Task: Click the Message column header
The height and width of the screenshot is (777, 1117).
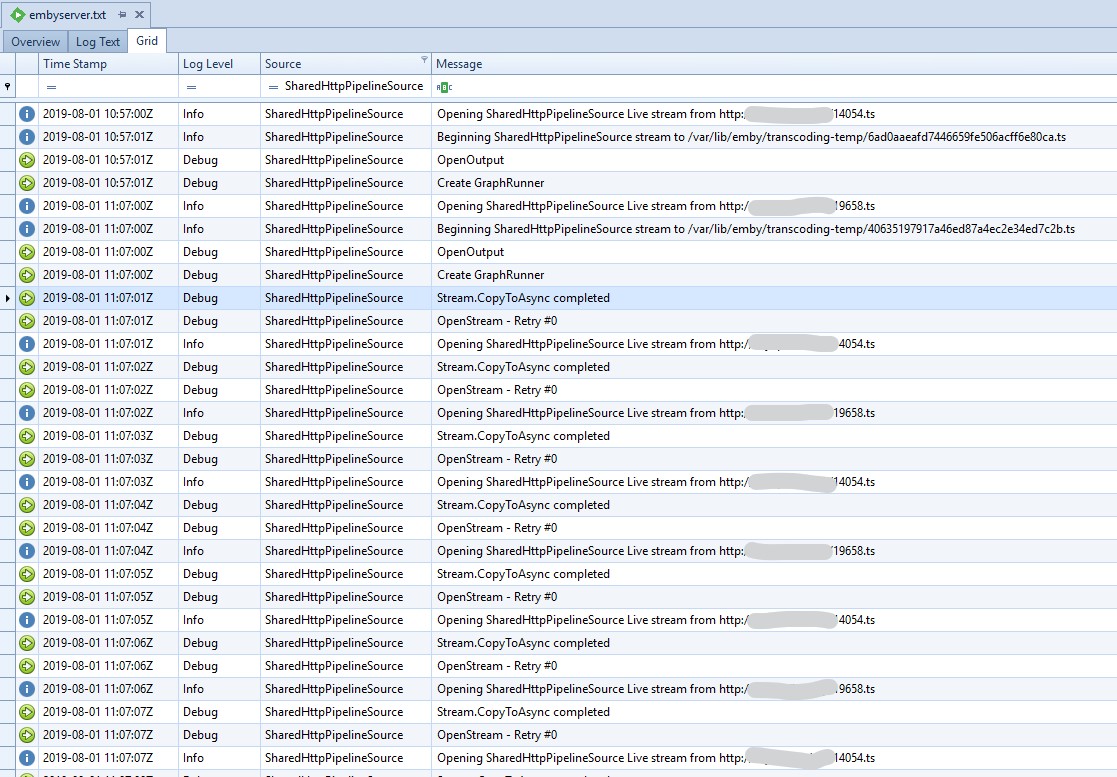Action: (459, 64)
